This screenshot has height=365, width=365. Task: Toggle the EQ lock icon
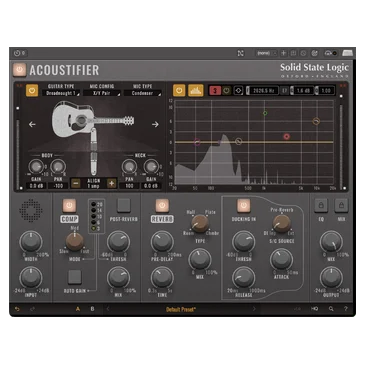pyautogui.click(x=321, y=205)
